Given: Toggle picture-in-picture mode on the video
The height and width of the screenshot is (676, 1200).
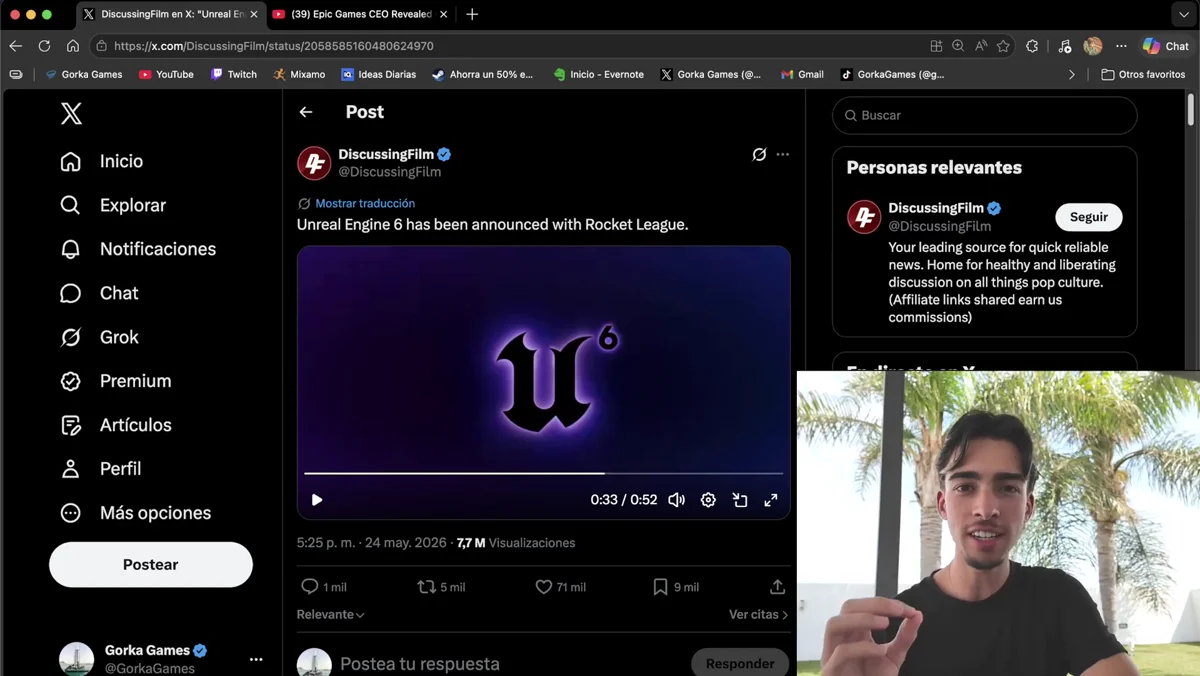Looking at the screenshot, I should [x=740, y=500].
